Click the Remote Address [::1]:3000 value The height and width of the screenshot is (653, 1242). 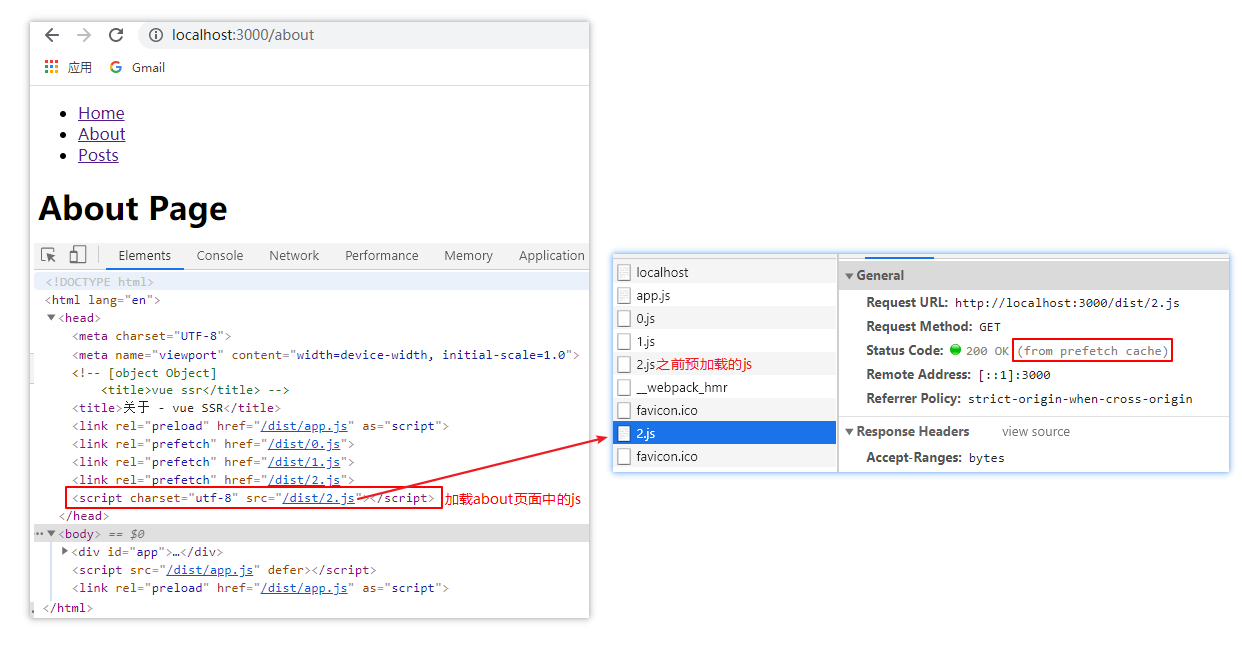[x=1014, y=375]
